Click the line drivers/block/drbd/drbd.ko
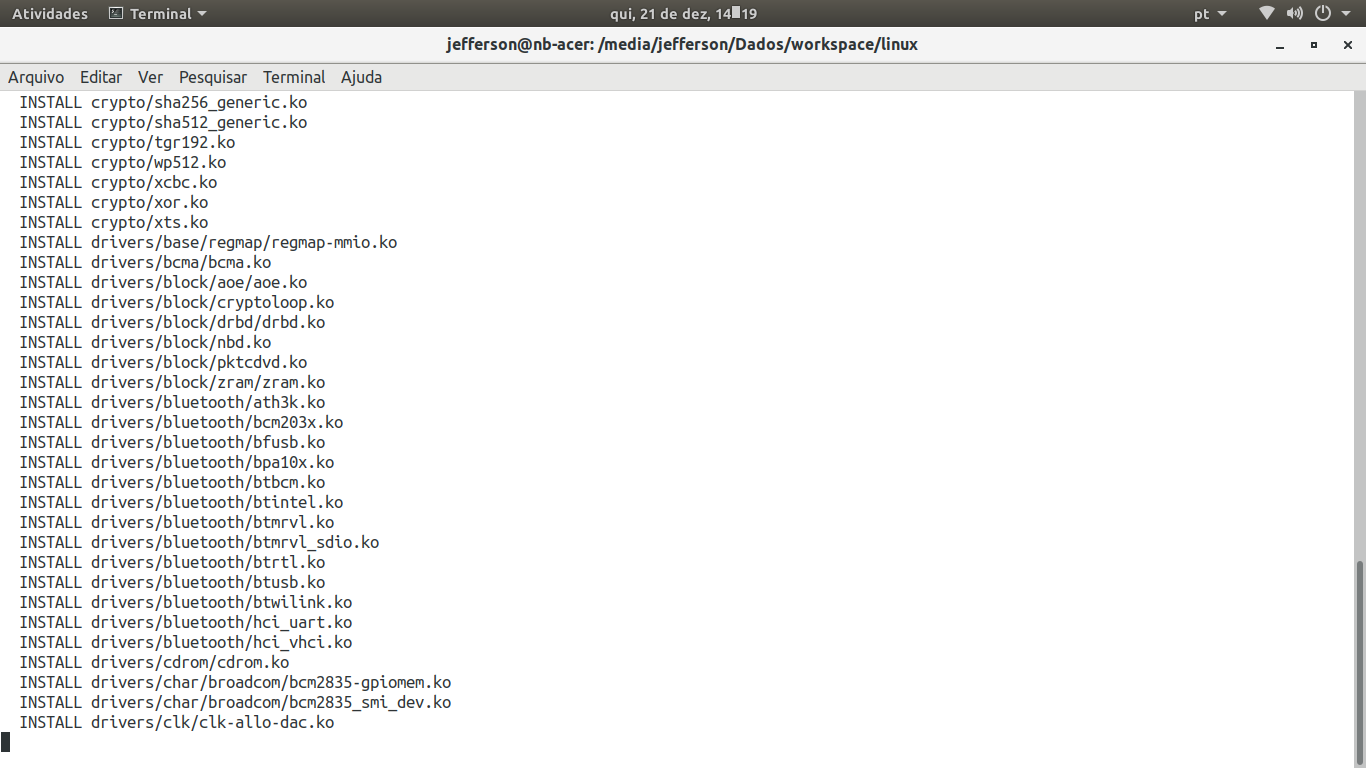 coord(172,322)
